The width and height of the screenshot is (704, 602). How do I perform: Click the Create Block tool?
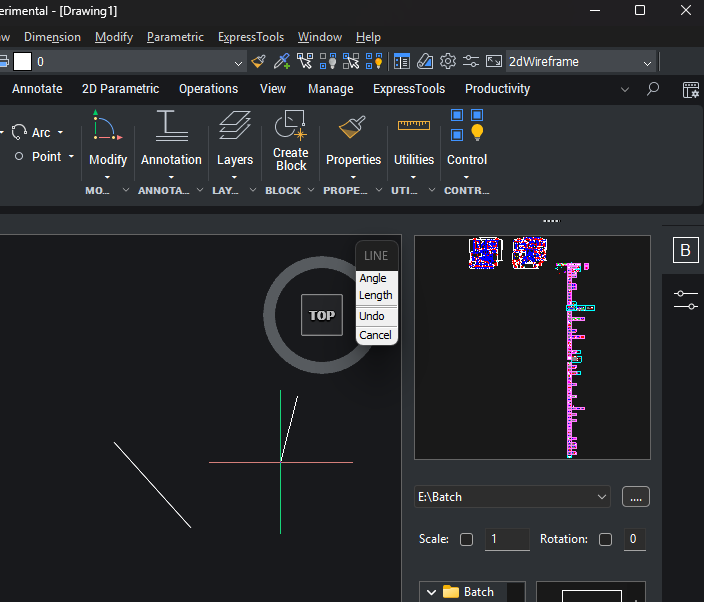pos(291,141)
